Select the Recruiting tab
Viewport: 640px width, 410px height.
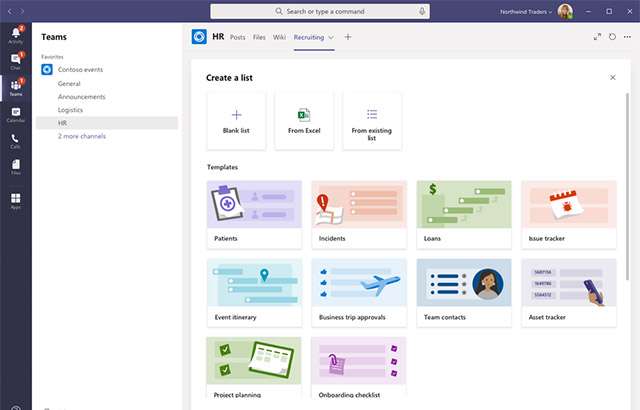click(x=309, y=37)
